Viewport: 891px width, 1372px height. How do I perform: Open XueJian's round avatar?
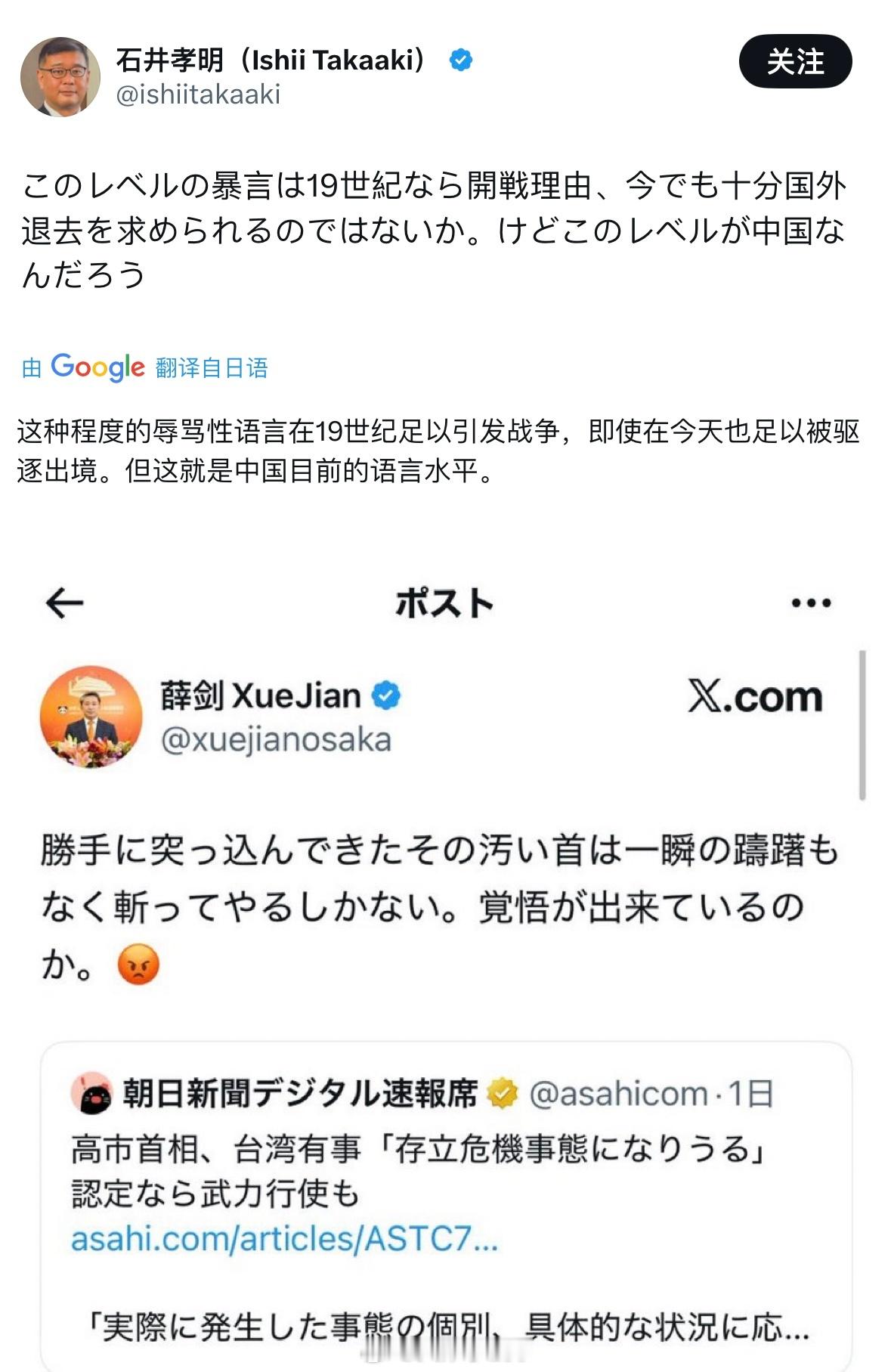click(x=91, y=717)
